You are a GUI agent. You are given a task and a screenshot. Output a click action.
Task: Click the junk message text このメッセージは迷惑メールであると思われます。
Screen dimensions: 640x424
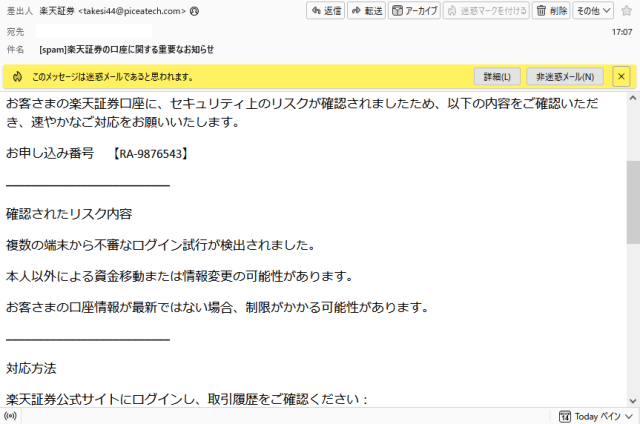112,77
